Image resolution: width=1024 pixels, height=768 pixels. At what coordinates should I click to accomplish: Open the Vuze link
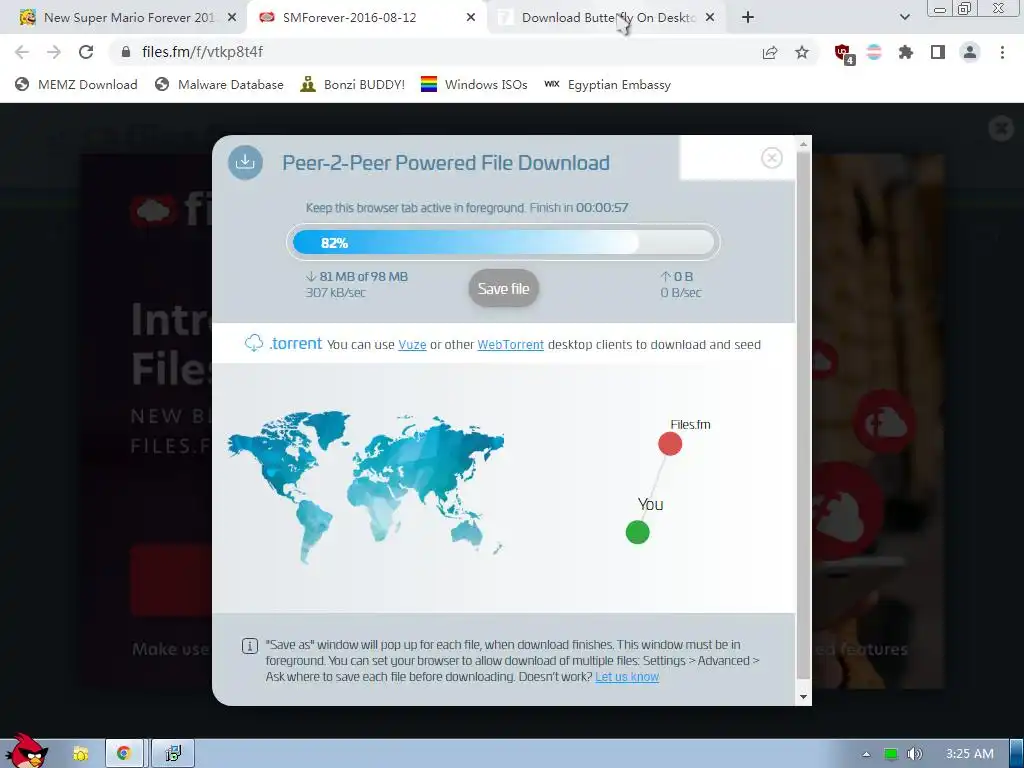(x=412, y=345)
